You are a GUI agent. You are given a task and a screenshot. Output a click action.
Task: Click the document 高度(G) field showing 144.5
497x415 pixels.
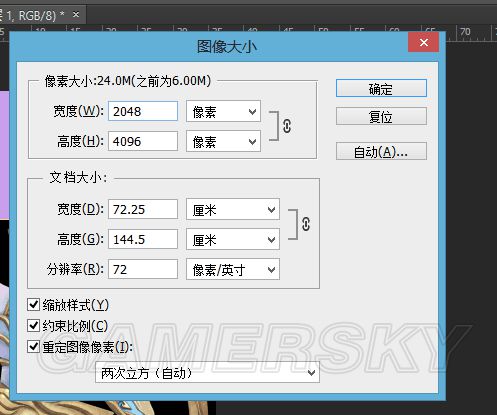[143, 239]
